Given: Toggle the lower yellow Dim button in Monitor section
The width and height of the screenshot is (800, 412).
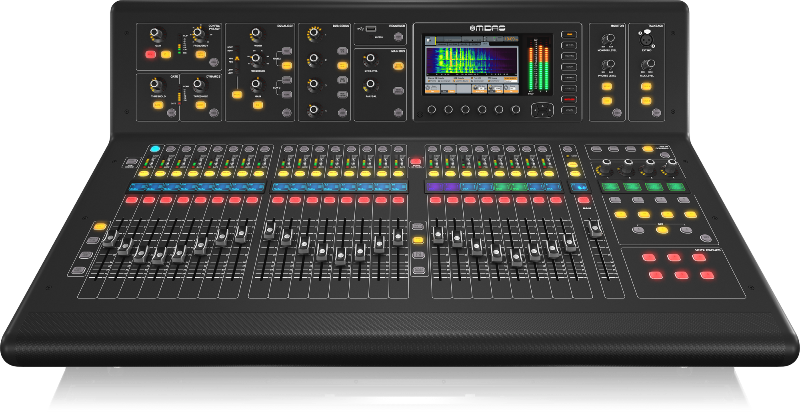Looking at the screenshot, I should click(607, 101).
